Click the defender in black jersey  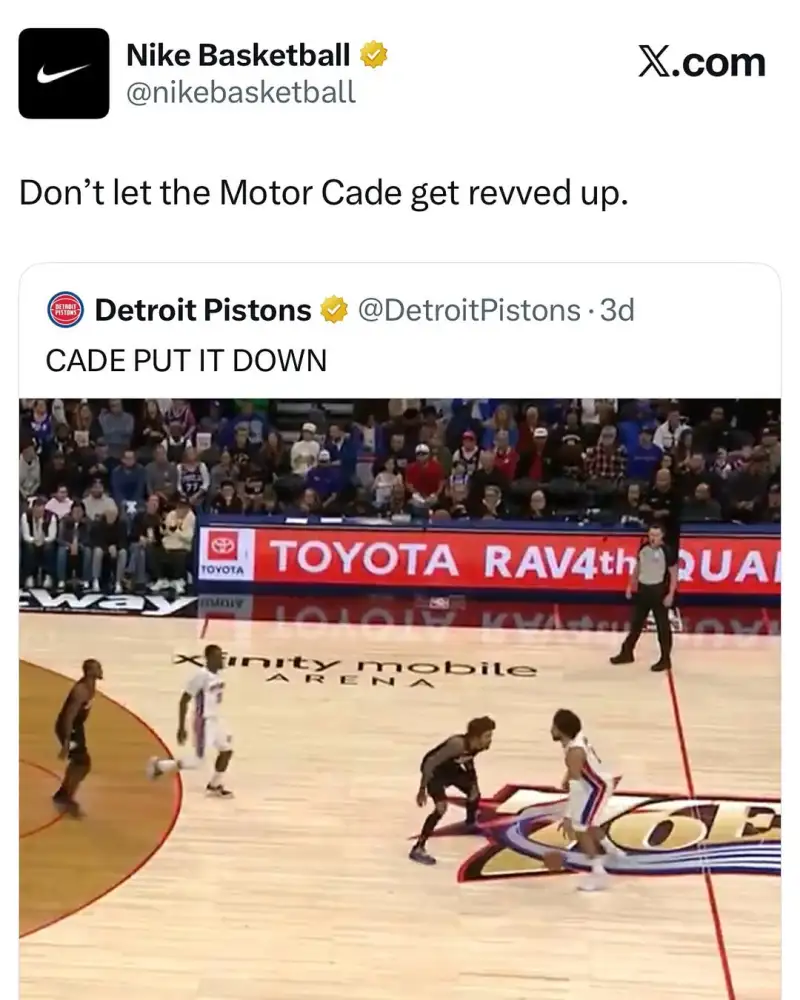453,790
